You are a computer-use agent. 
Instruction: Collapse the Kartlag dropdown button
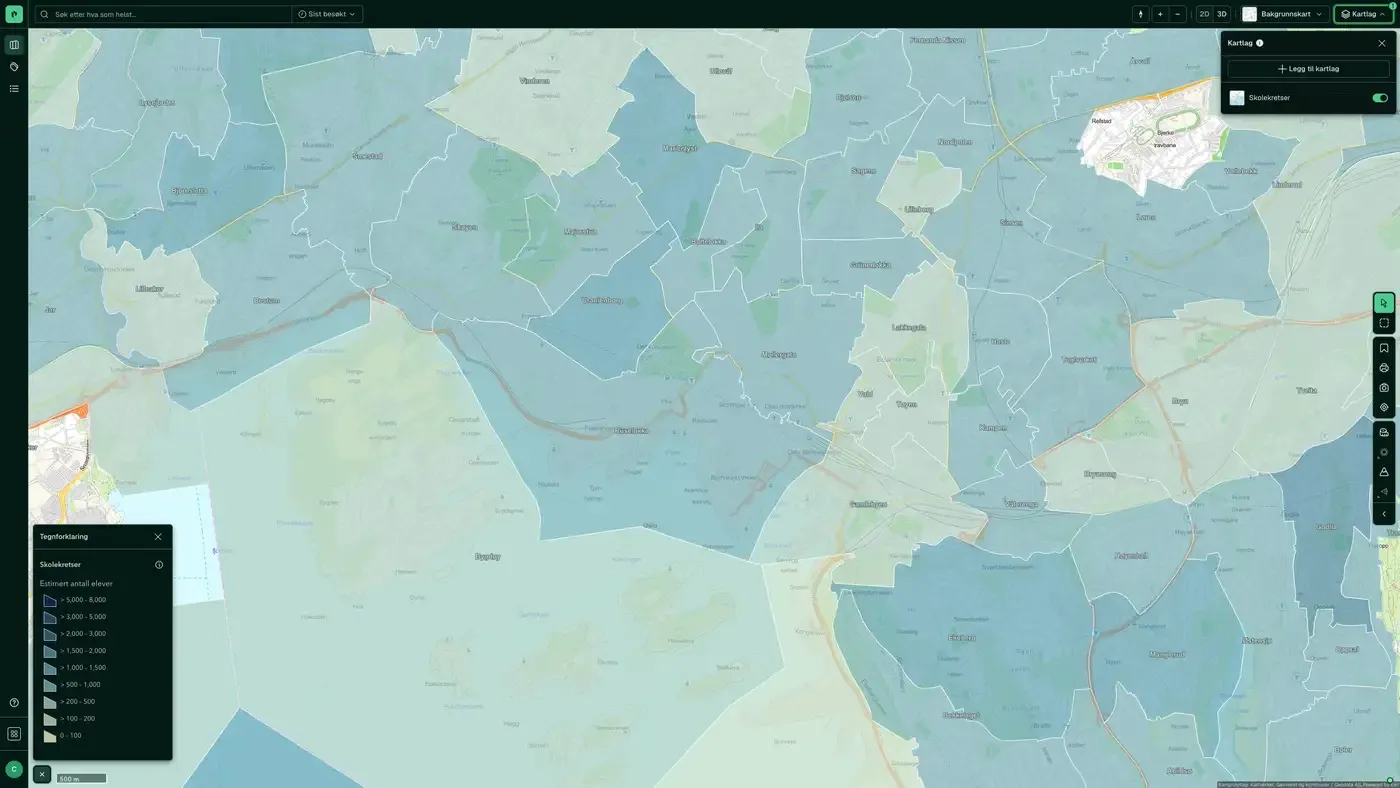(x=1364, y=14)
